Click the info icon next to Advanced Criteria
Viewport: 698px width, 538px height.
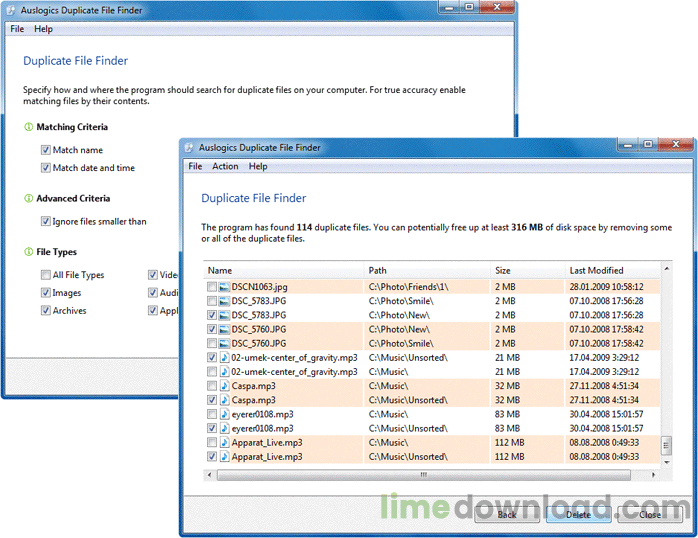28,198
